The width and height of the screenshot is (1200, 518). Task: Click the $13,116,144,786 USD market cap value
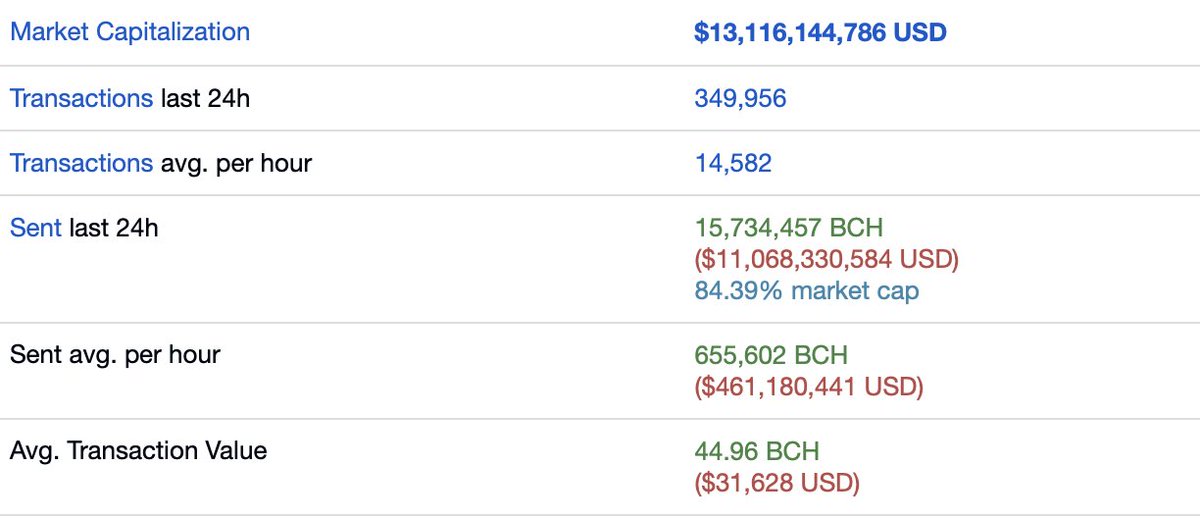[820, 32]
